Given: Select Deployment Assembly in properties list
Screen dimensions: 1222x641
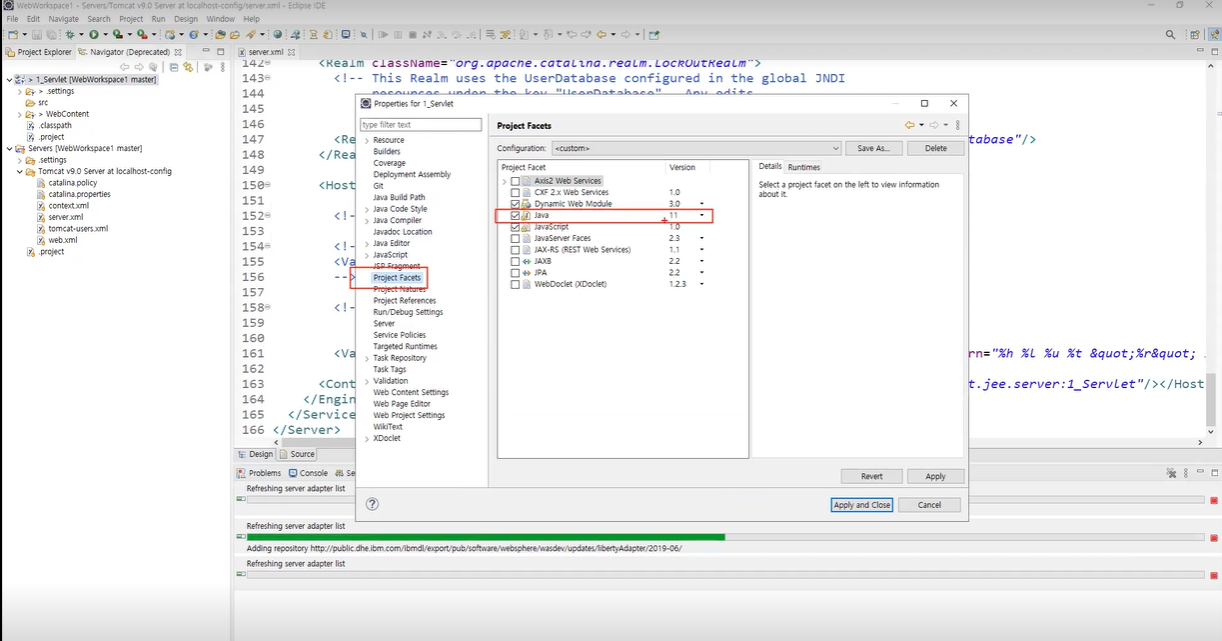Looking at the screenshot, I should [412, 175].
